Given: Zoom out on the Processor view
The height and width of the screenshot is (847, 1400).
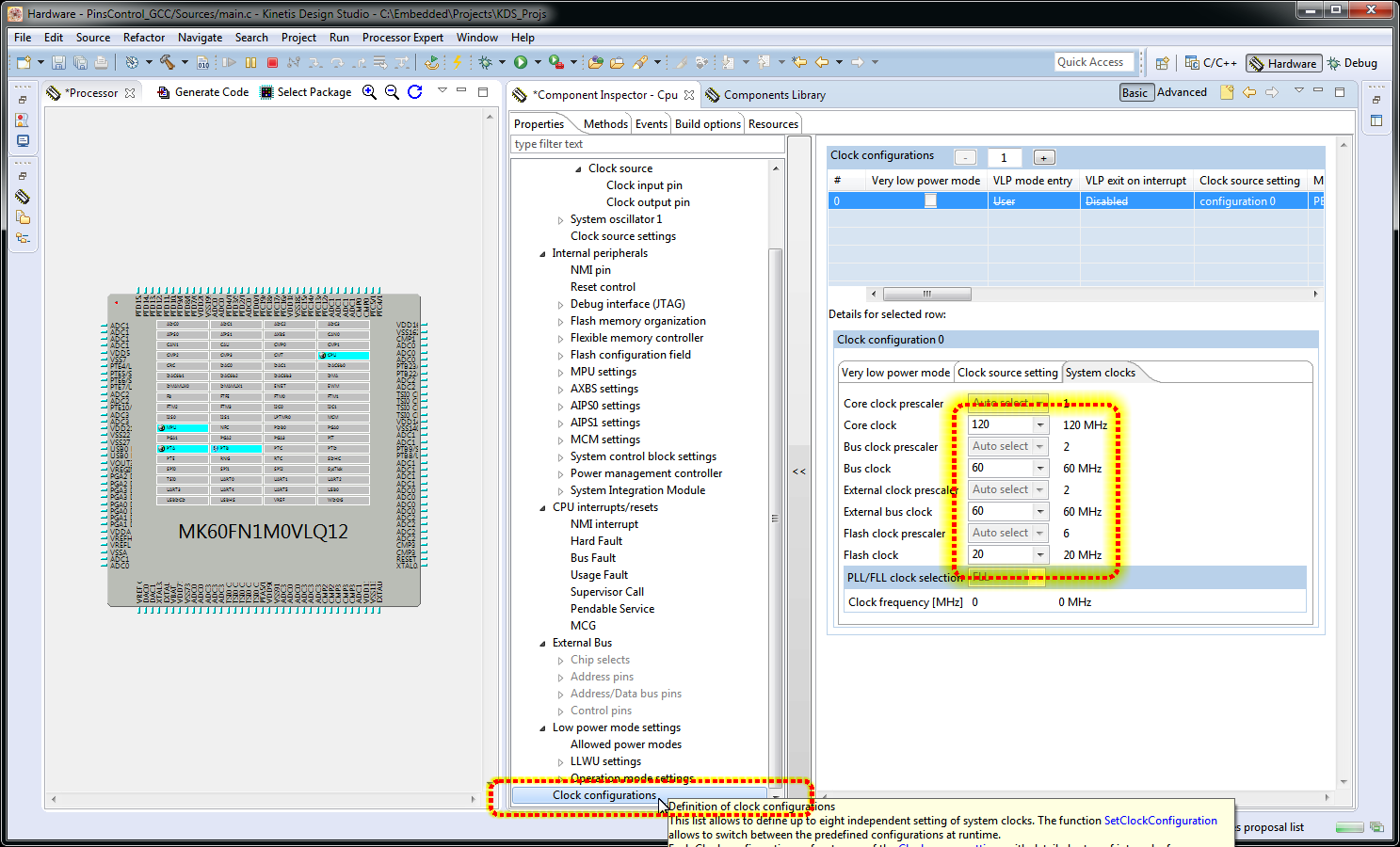Looking at the screenshot, I should [x=392, y=92].
